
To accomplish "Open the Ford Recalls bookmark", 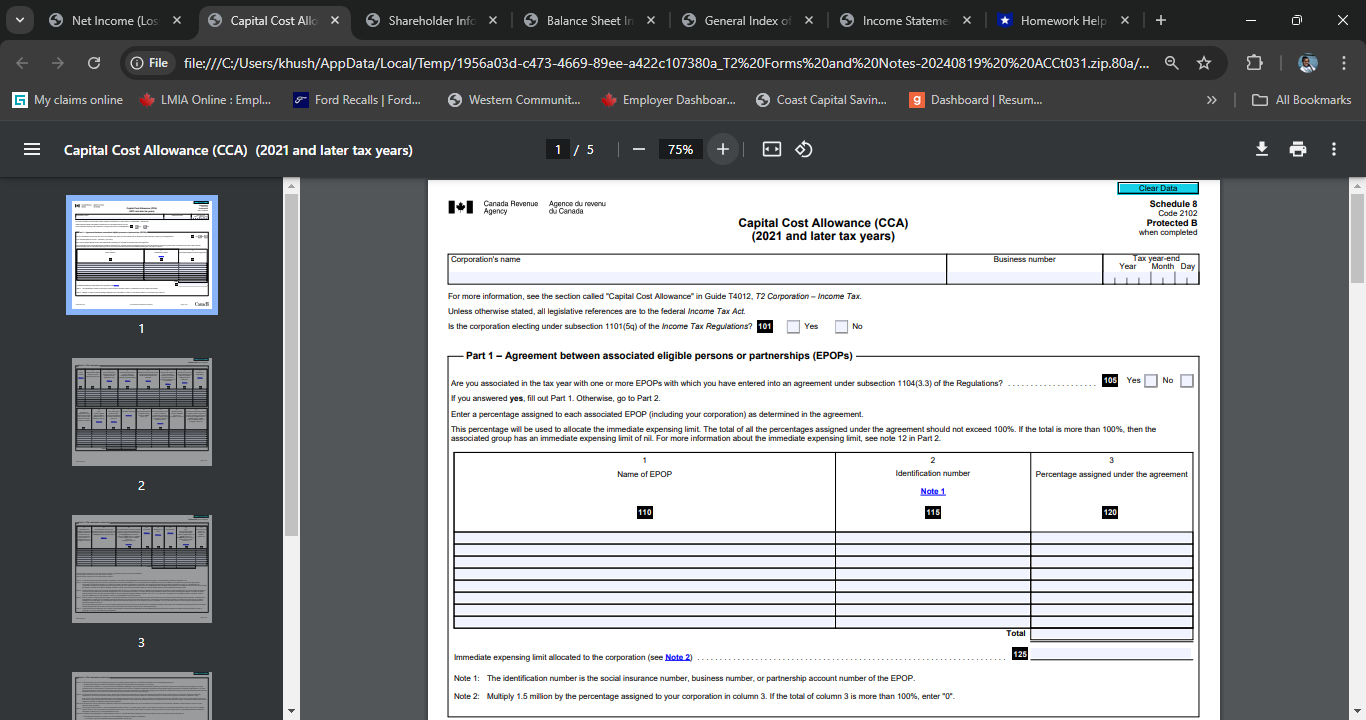I will [356, 100].
